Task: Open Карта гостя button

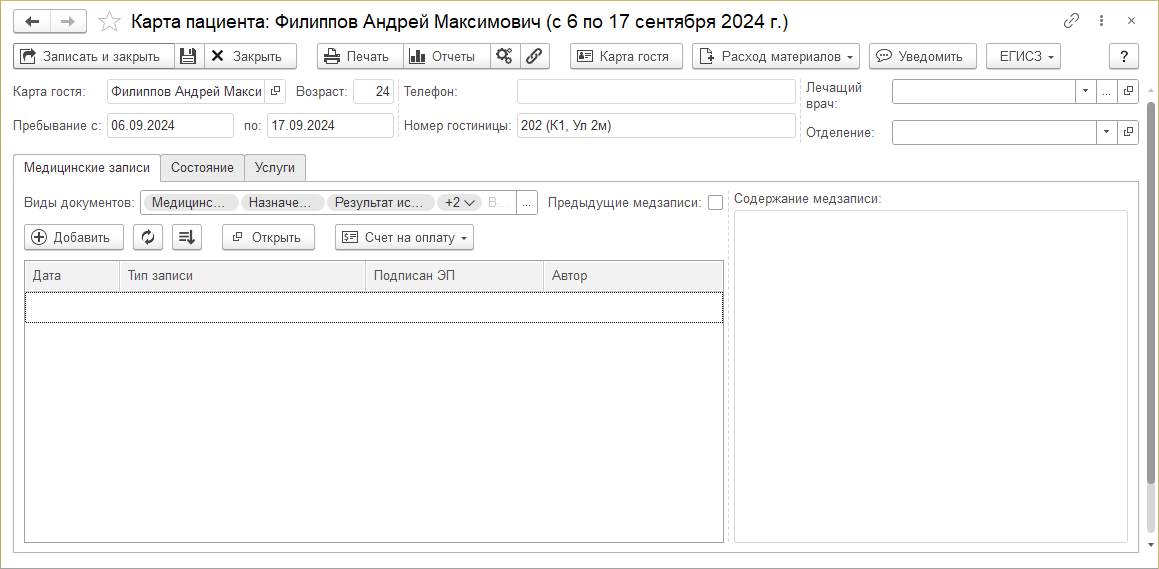Action: point(626,56)
